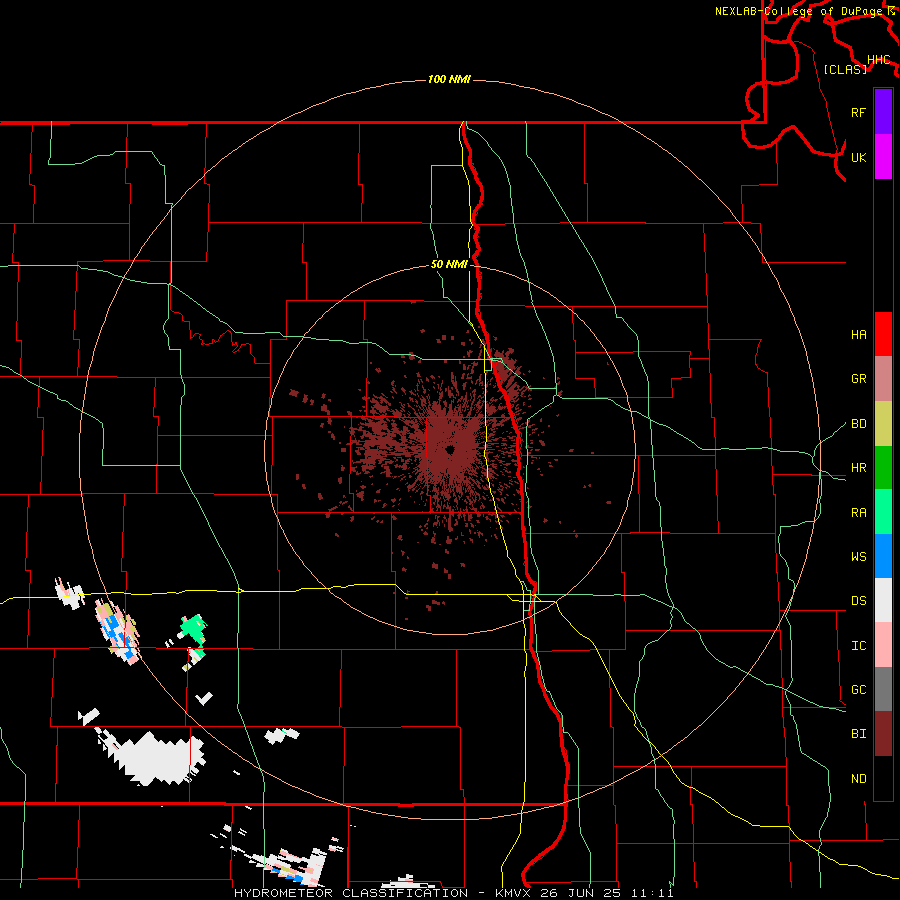Viewport: 900px width, 900px height.
Task: Click the DS legend label
Action: coord(858,601)
